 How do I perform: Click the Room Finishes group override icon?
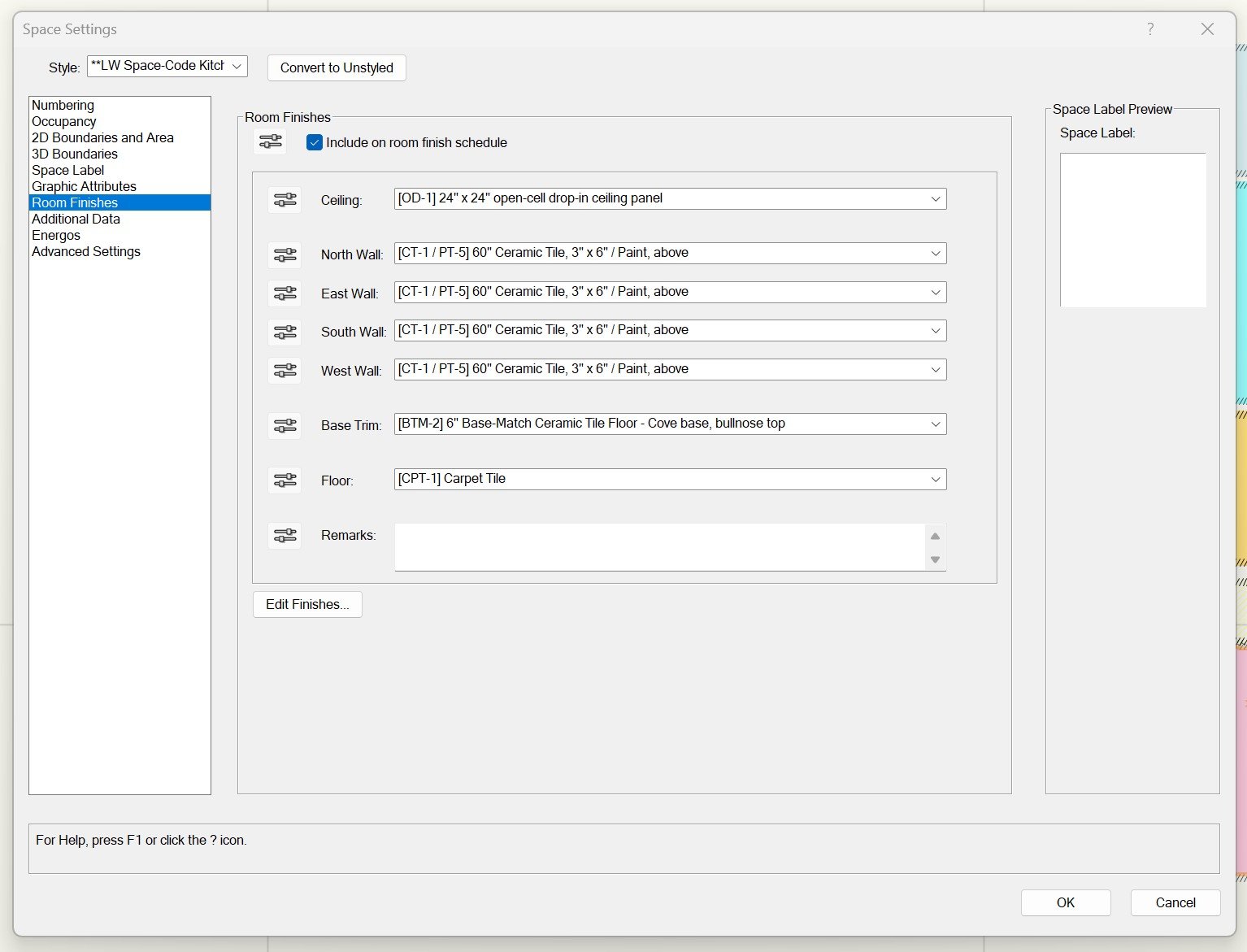(269, 141)
